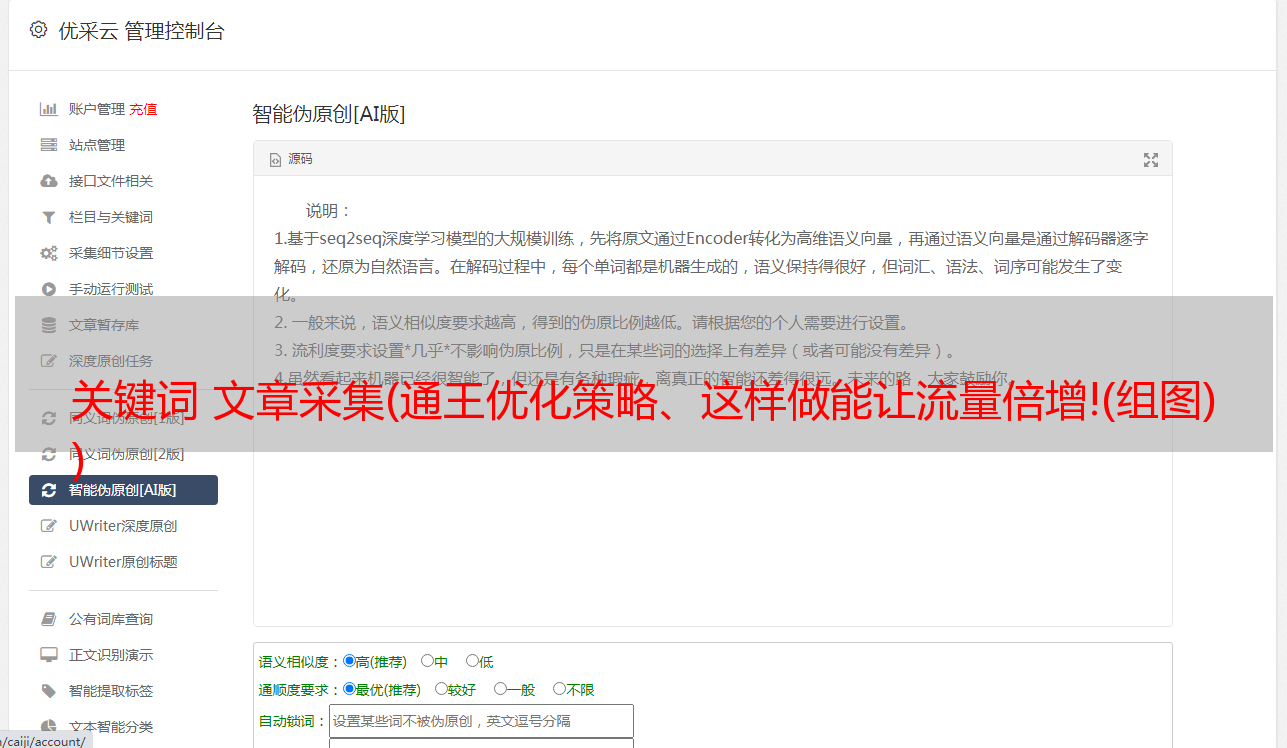Click the book icon next to 公有词库查询
The width and height of the screenshot is (1287, 748).
click(x=48, y=619)
